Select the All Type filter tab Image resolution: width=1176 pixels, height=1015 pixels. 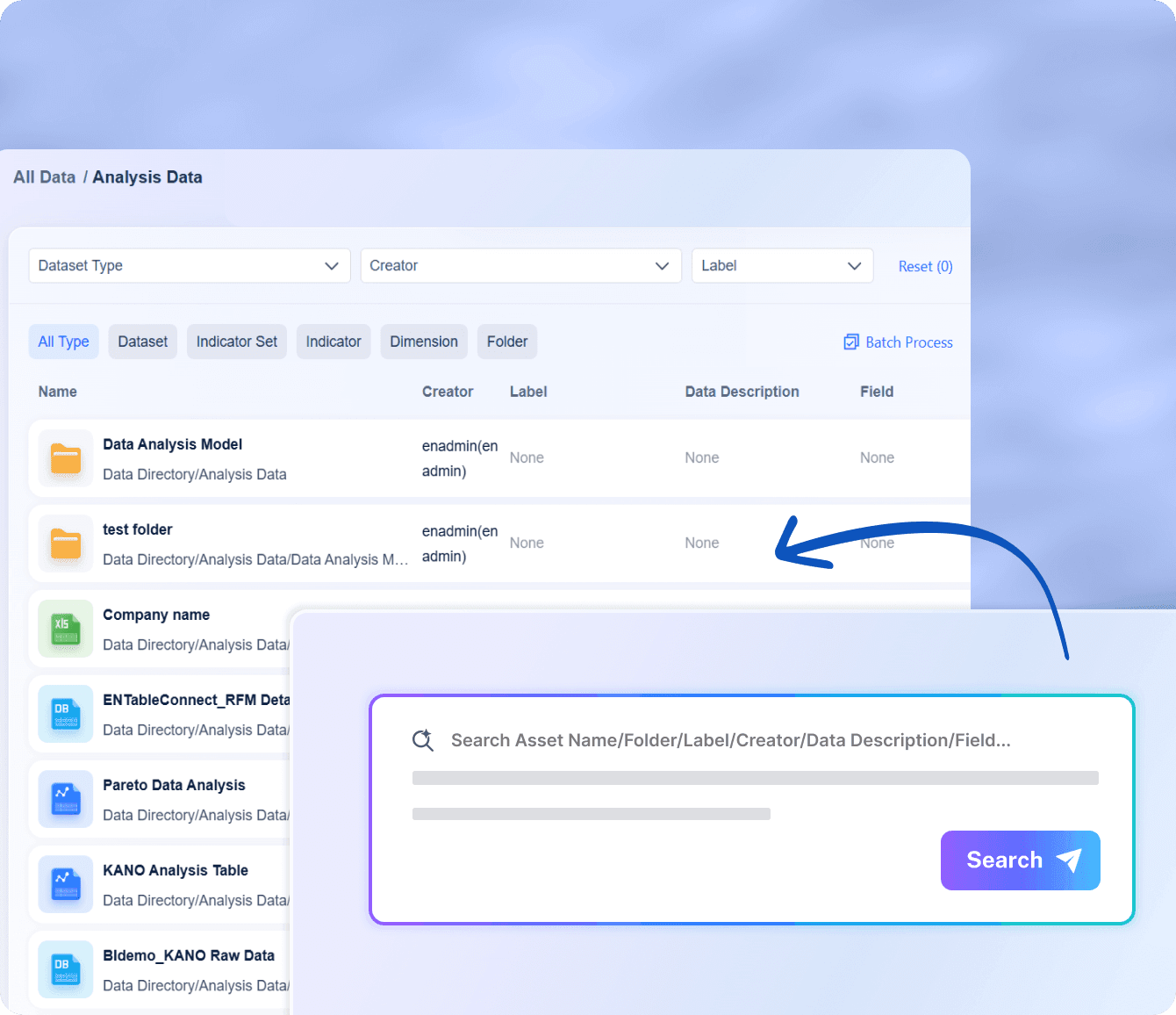63,342
